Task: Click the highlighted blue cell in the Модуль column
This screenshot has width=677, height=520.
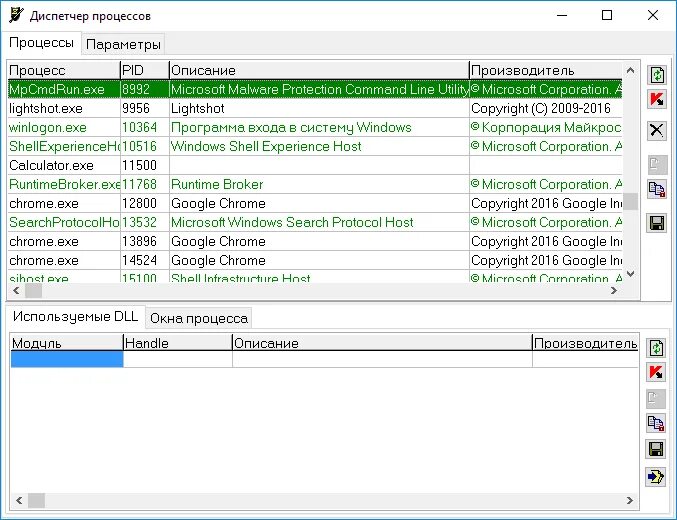Action: point(67,359)
